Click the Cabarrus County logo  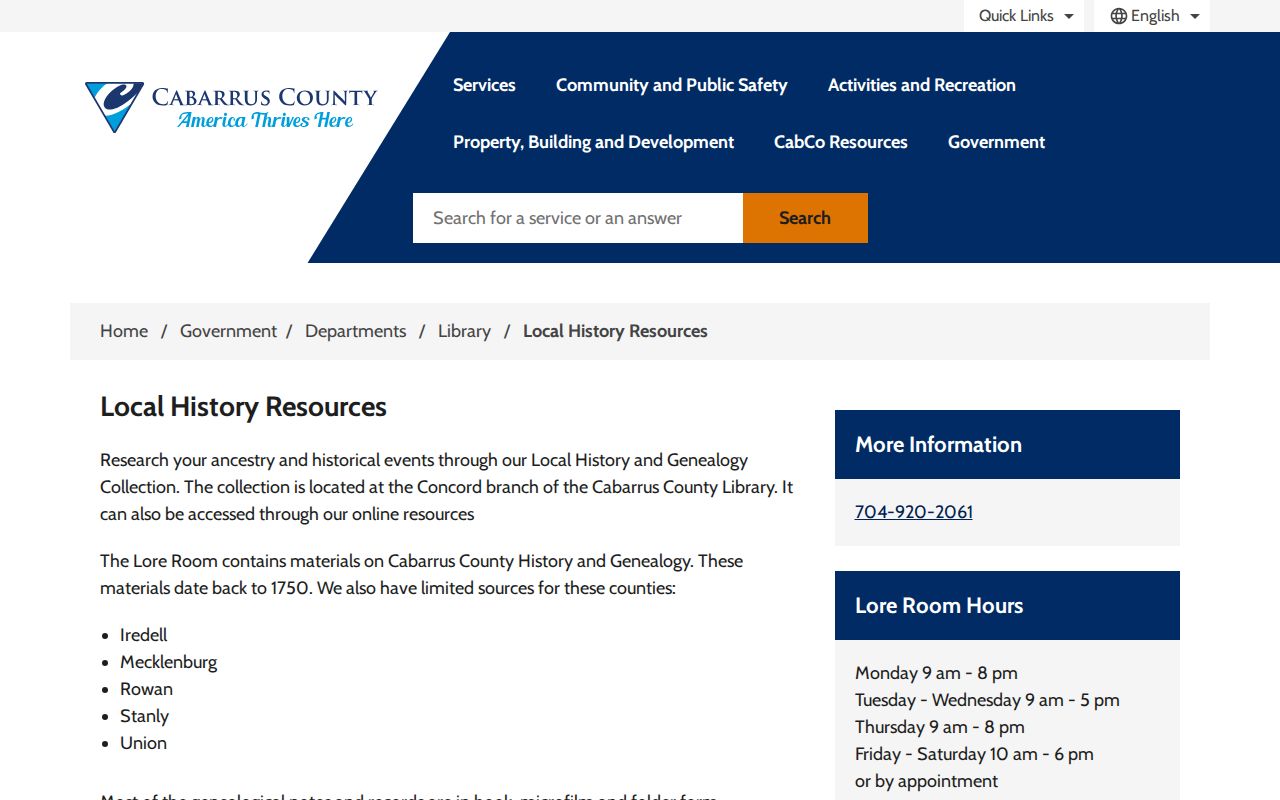coord(231,107)
